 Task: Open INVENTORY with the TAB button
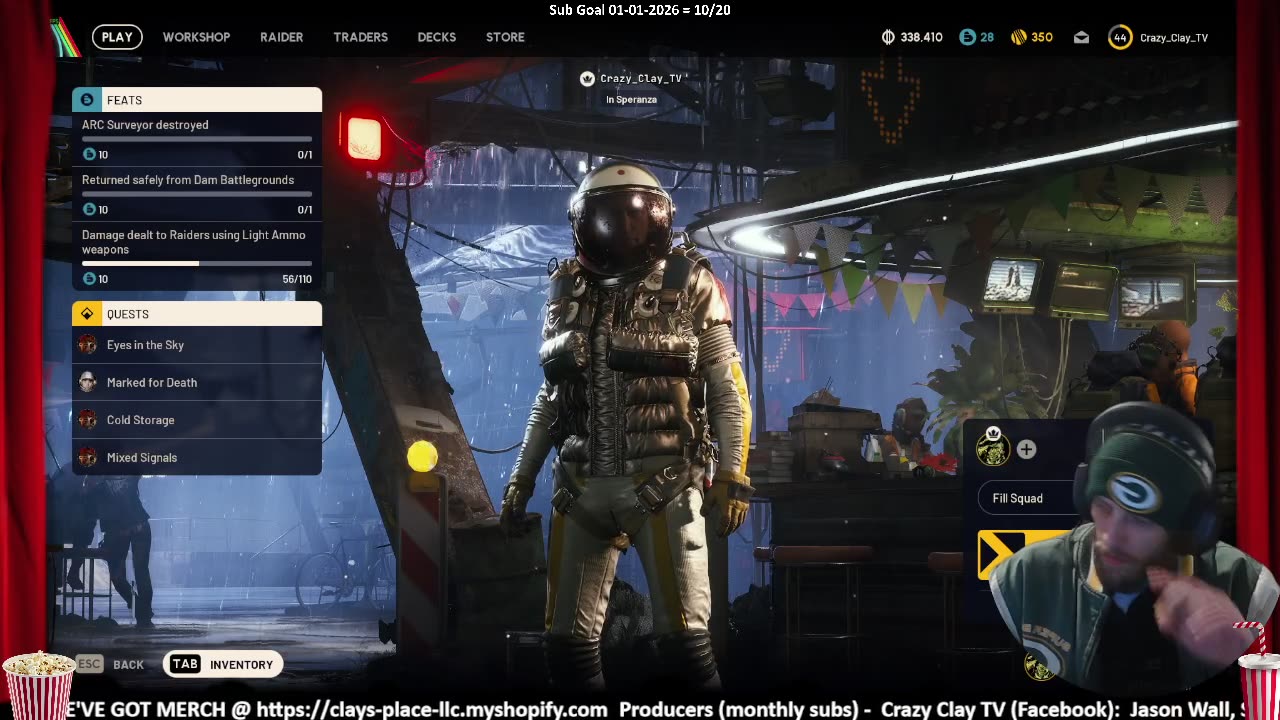pos(223,664)
